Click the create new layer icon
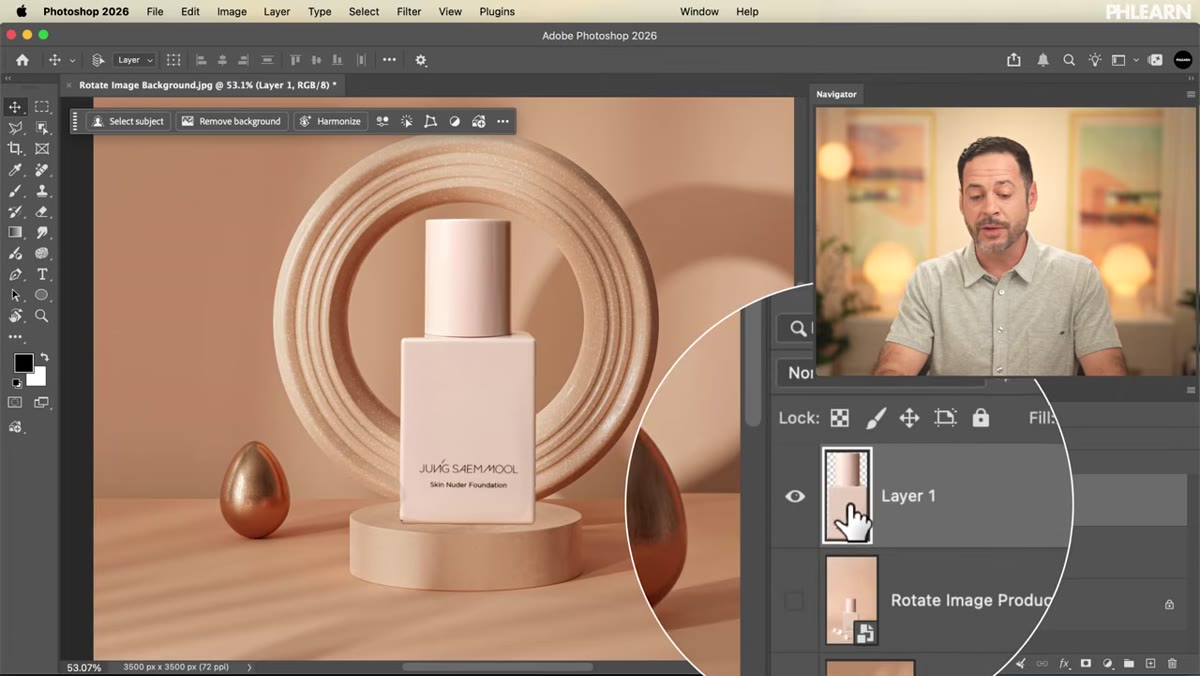The width and height of the screenshot is (1200, 676). click(x=1151, y=663)
